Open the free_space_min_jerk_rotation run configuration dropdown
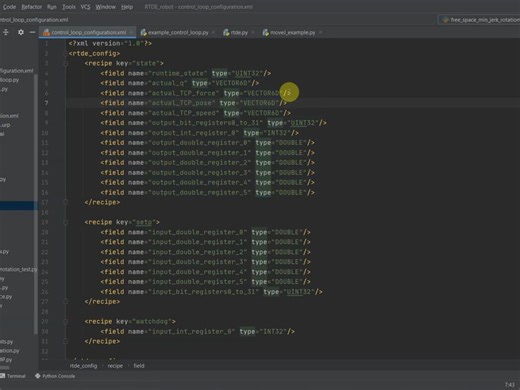 click(x=480, y=20)
